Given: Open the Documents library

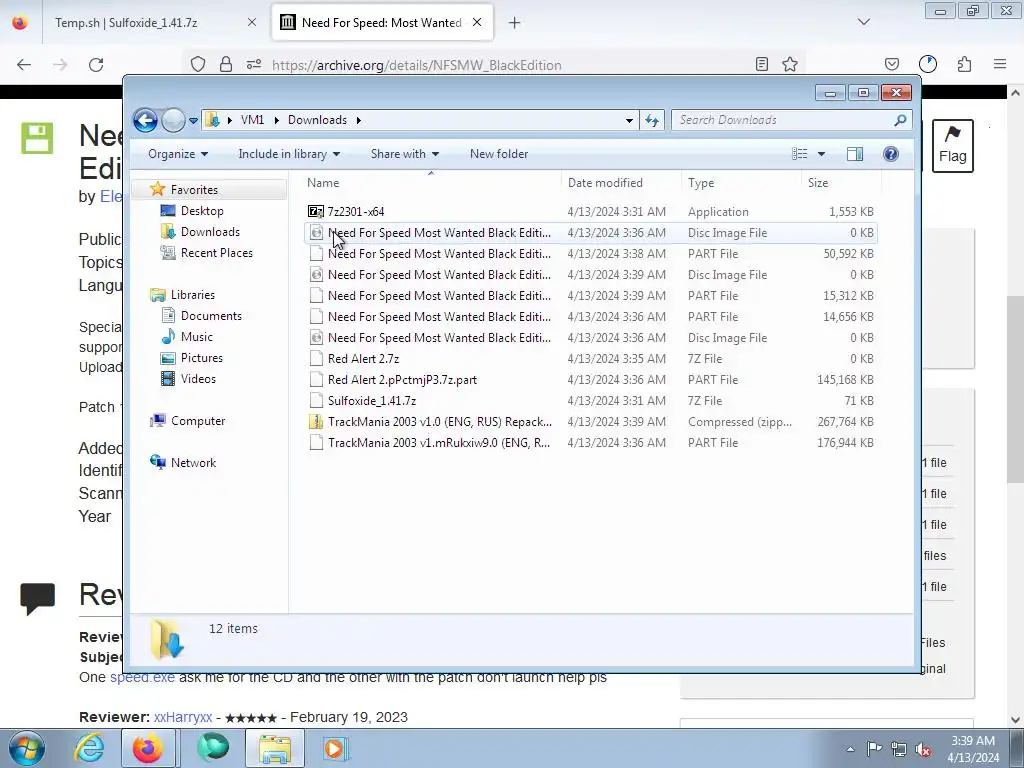Looking at the screenshot, I should tap(211, 316).
